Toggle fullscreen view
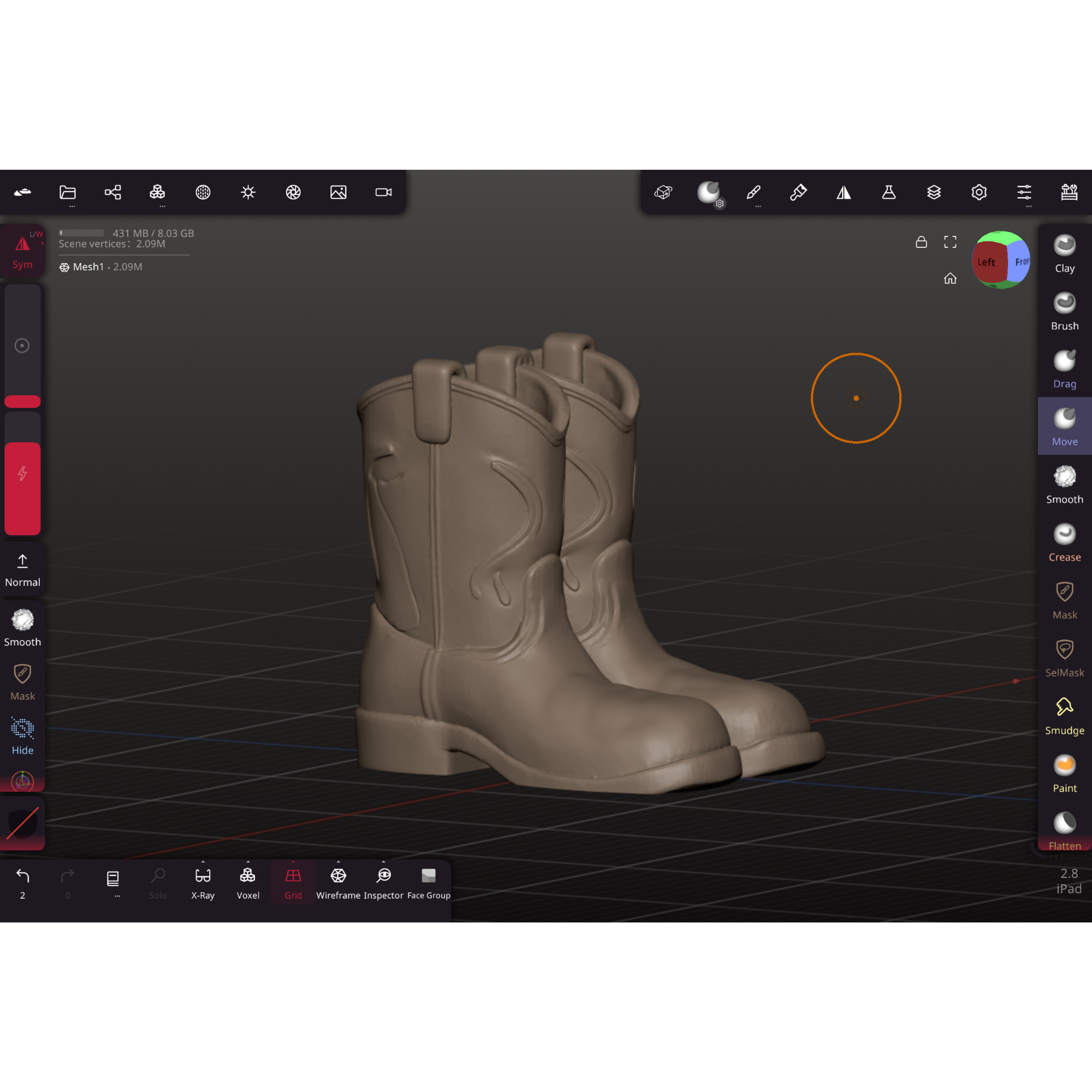Screen dimensions: 1092x1092 pos(950,242)
